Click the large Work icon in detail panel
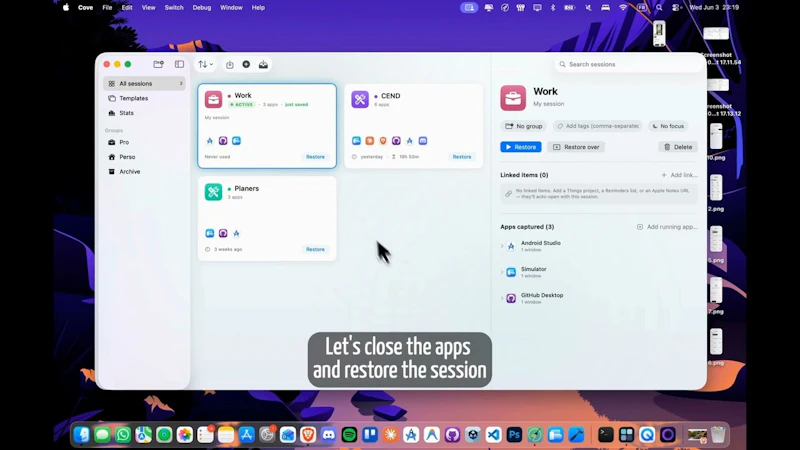Screen dimensions: 800x450 [x=513, y=98]
